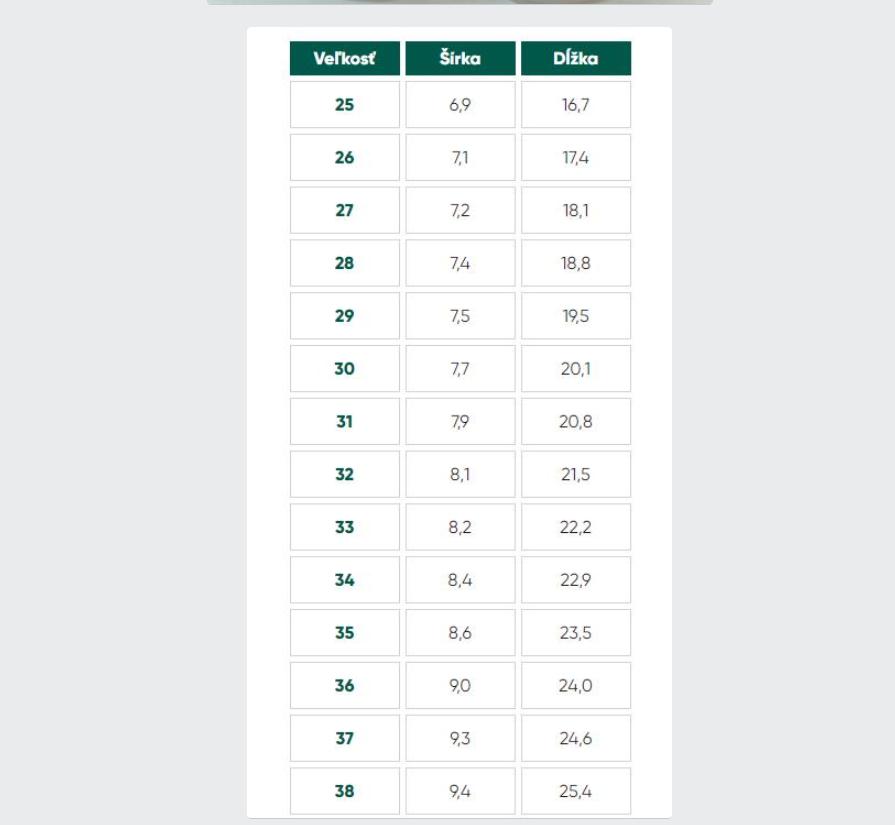Viewport: 895px width, 825px height.
Task: Click length value 19,5
Action: pyautogui.click(x=576, y=316)
